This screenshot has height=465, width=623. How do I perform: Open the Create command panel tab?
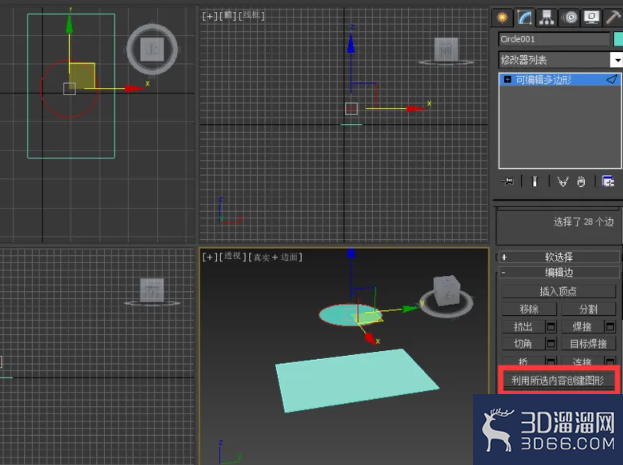pos(502,17)
